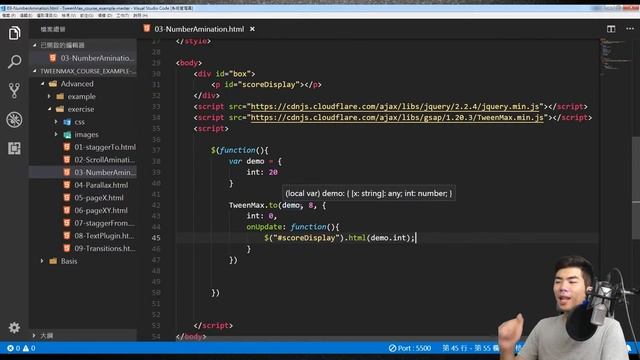The height and width of the screenshot is (360, 640).
Task: Open the 檢視 (View) menu
Action: tap(69, 16)
